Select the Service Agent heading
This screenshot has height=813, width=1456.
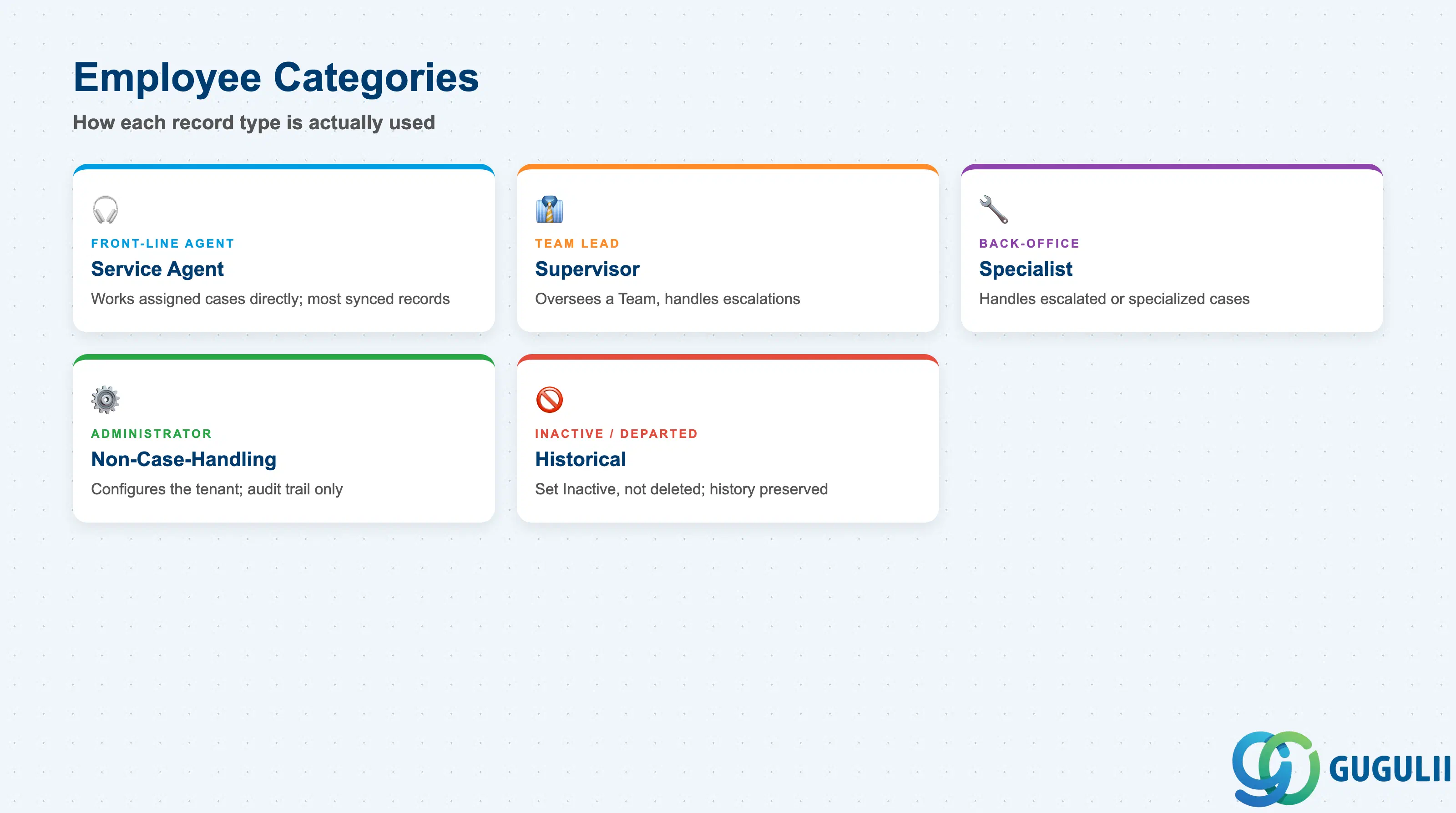click(x=157, y=269)
